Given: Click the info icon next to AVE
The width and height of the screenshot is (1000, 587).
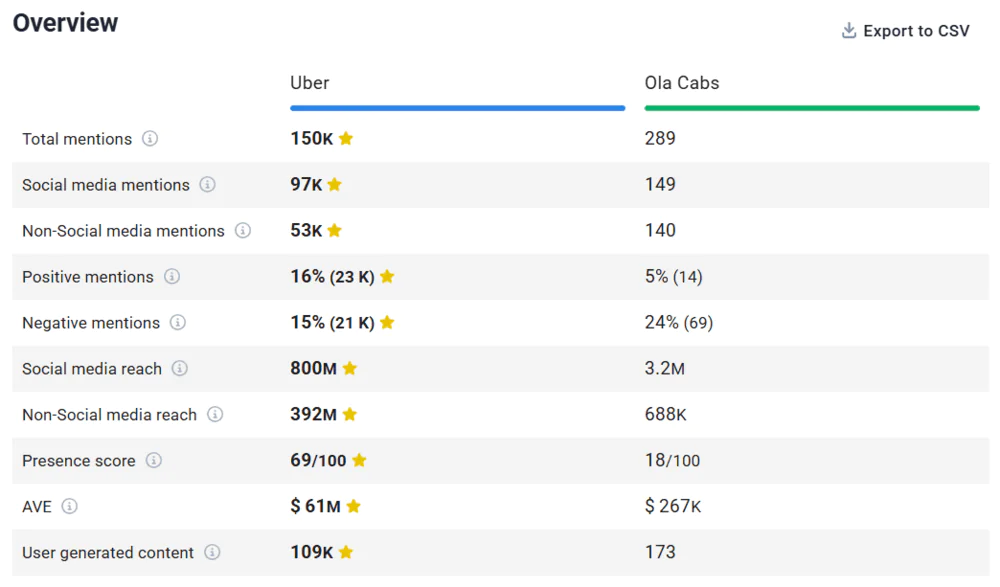Looking at the screenshot, I should coord(69,507).
